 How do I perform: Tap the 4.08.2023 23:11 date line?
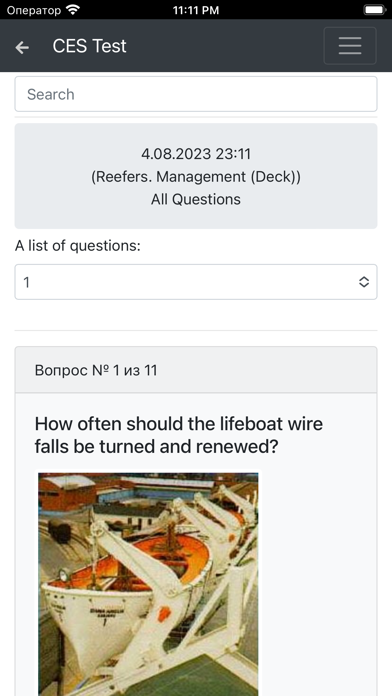coord(196,154)
